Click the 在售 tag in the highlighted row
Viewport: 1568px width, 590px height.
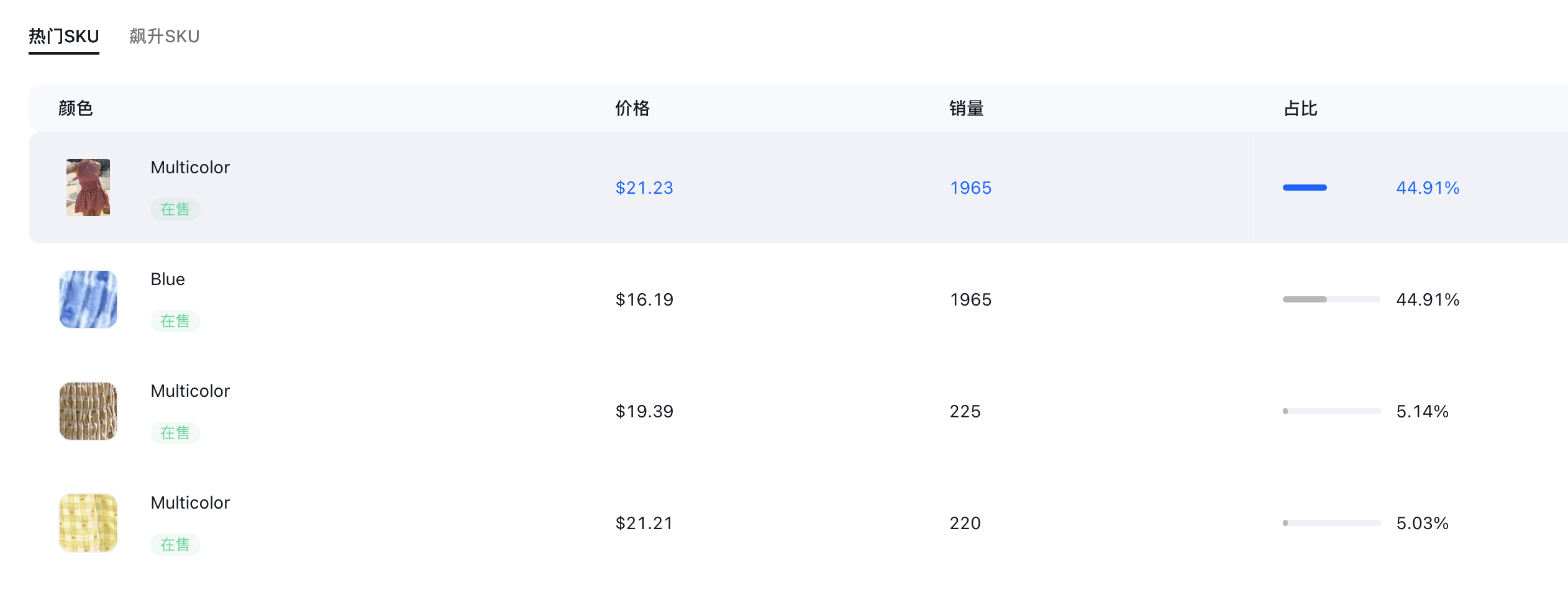(175, 209)
